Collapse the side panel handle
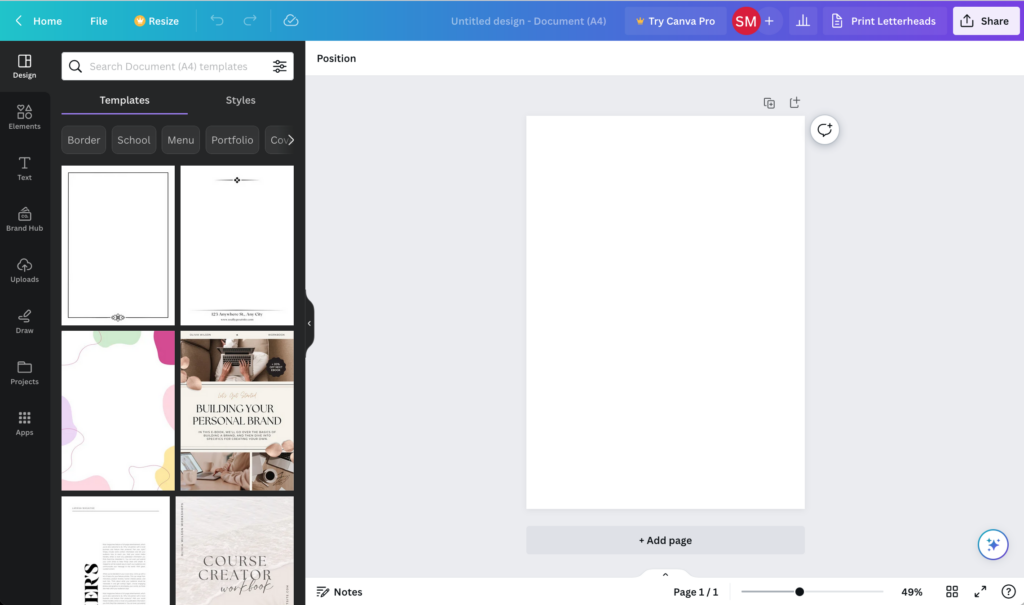Screen dimensions: 1024x605 tap(310, 323)
